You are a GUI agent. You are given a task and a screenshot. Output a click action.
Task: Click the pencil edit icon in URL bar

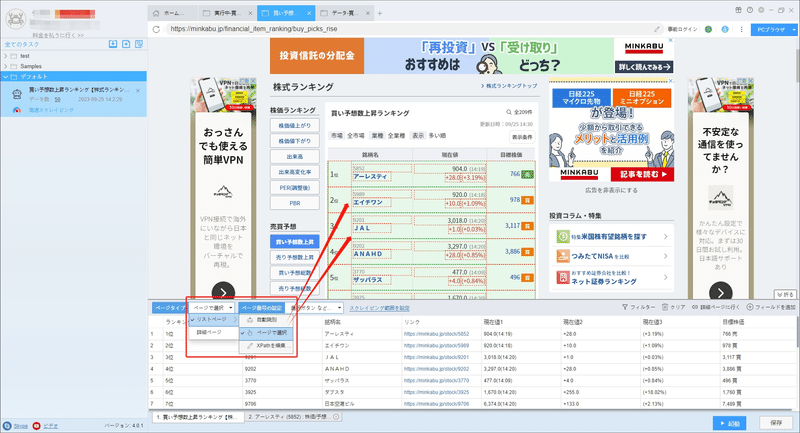pos(657,29)
